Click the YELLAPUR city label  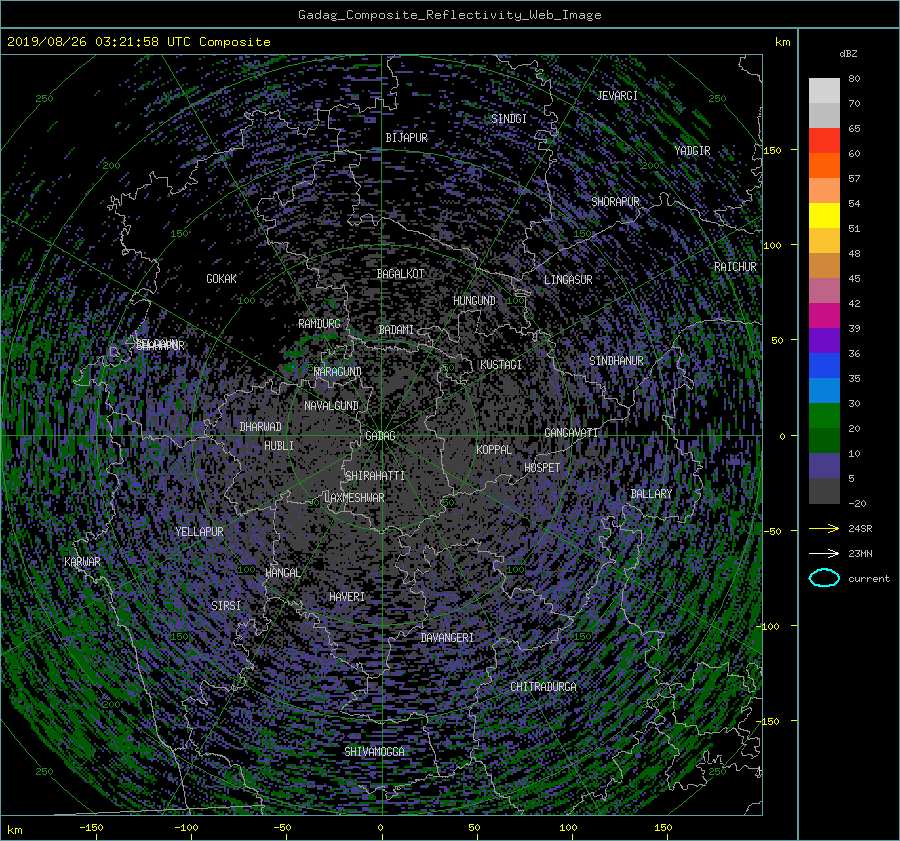pos(199,532)
